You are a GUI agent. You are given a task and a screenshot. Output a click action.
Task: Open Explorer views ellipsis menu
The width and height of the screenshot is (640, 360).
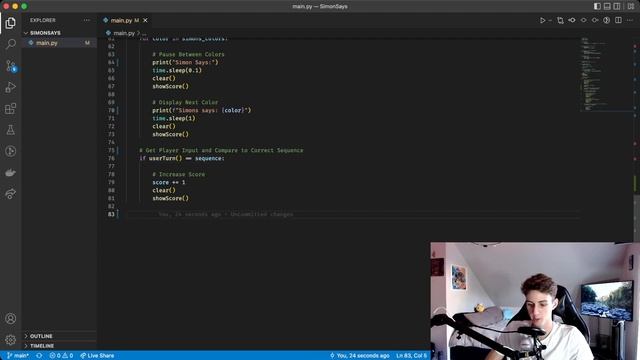87,20
